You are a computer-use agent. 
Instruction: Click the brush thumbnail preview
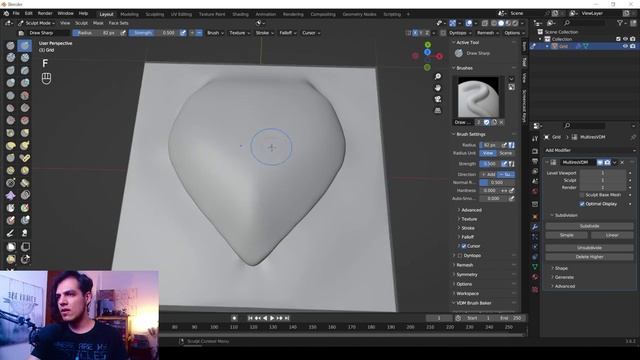(478, 97)
